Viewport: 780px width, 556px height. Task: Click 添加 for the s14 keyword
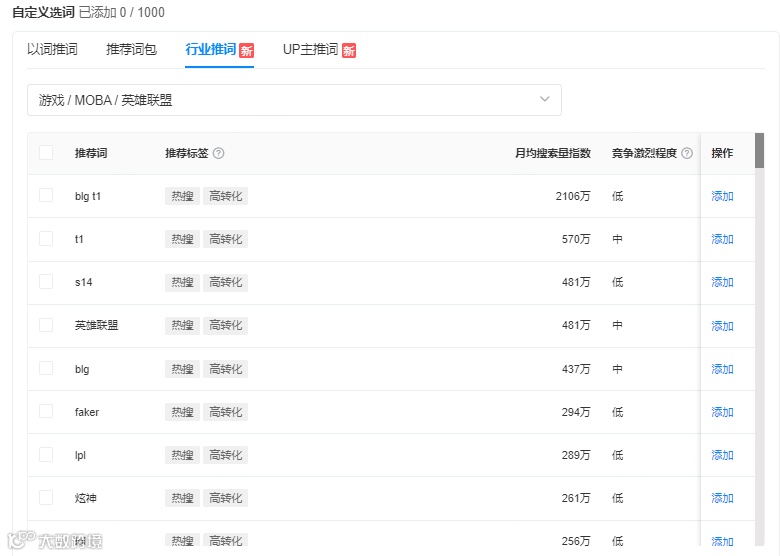point(722,282)
